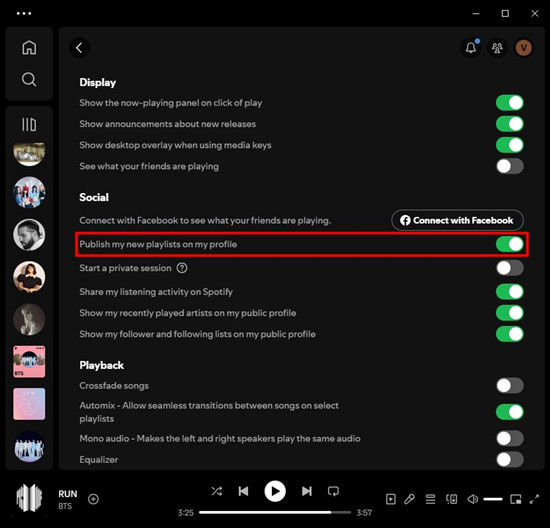Toggle Publish my new playlists on profile

click(510, 244)
